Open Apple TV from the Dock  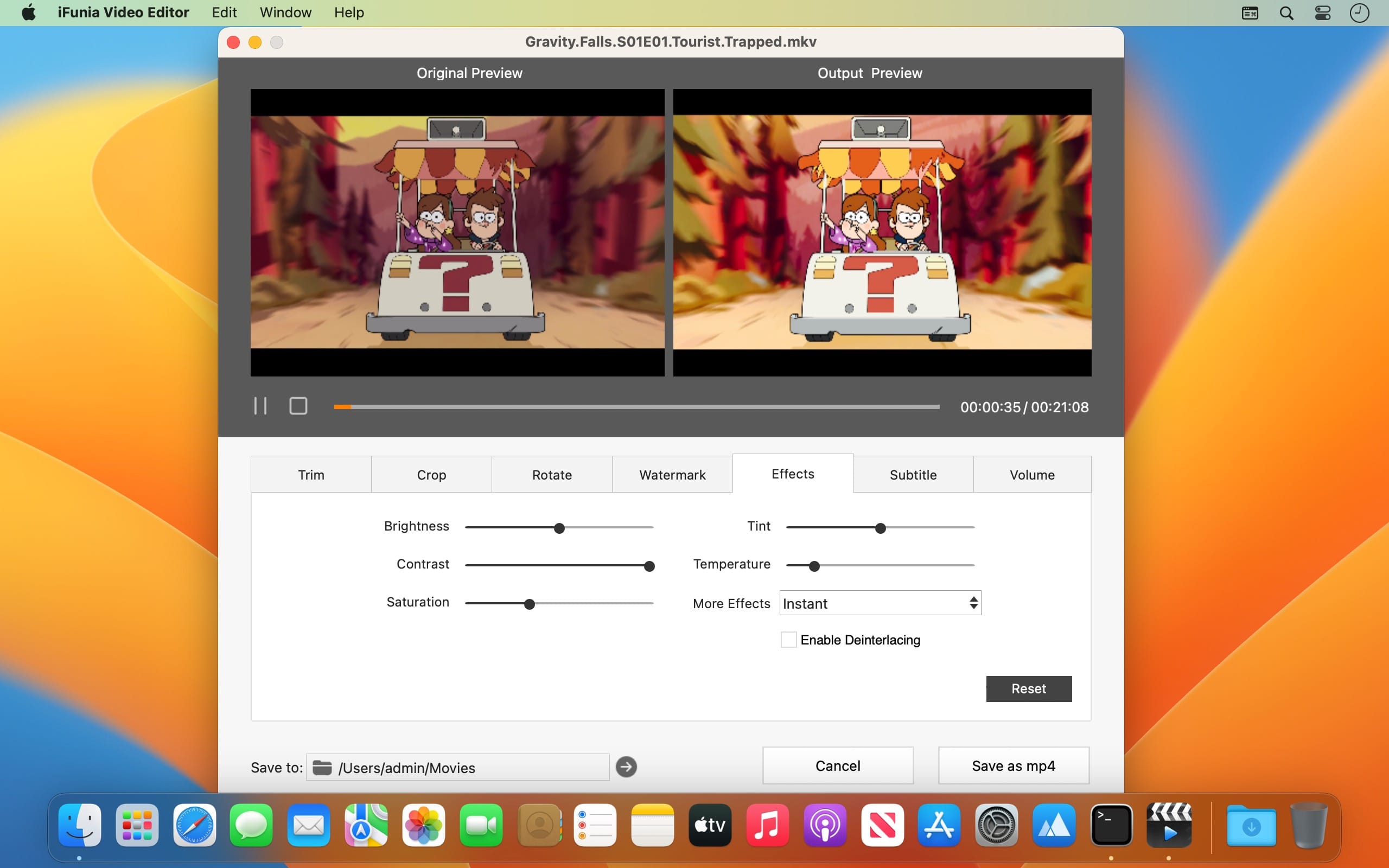click(x=710, y=825)
